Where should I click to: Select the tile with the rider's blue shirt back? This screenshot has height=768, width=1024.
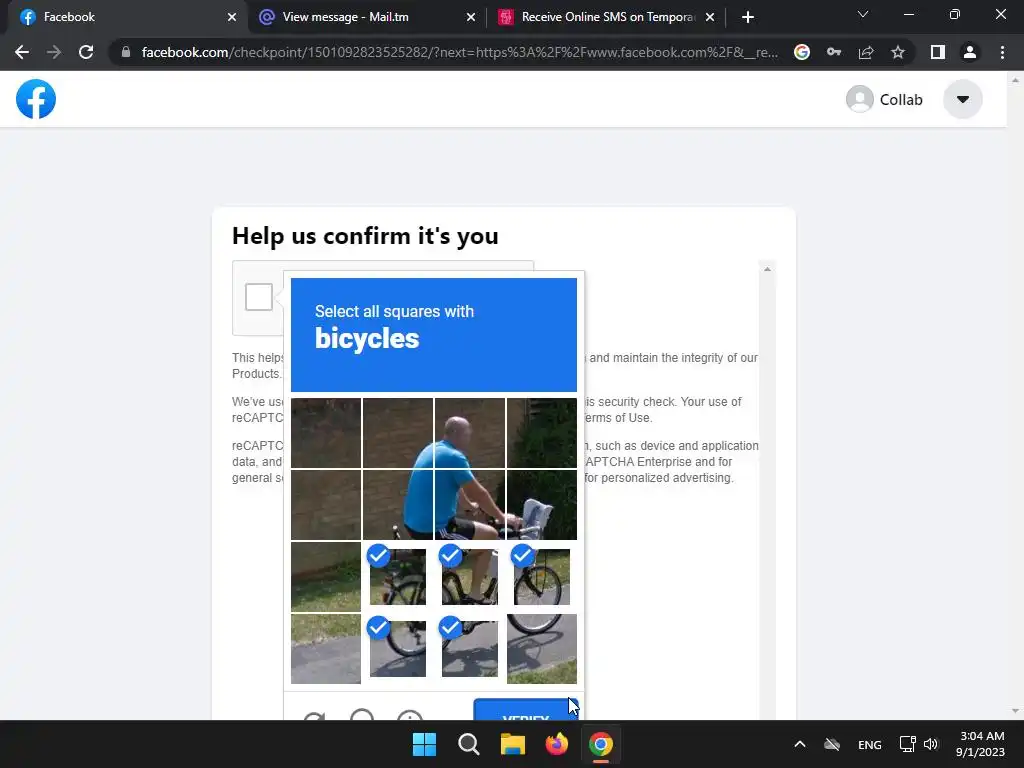click(x=398, y=505)
